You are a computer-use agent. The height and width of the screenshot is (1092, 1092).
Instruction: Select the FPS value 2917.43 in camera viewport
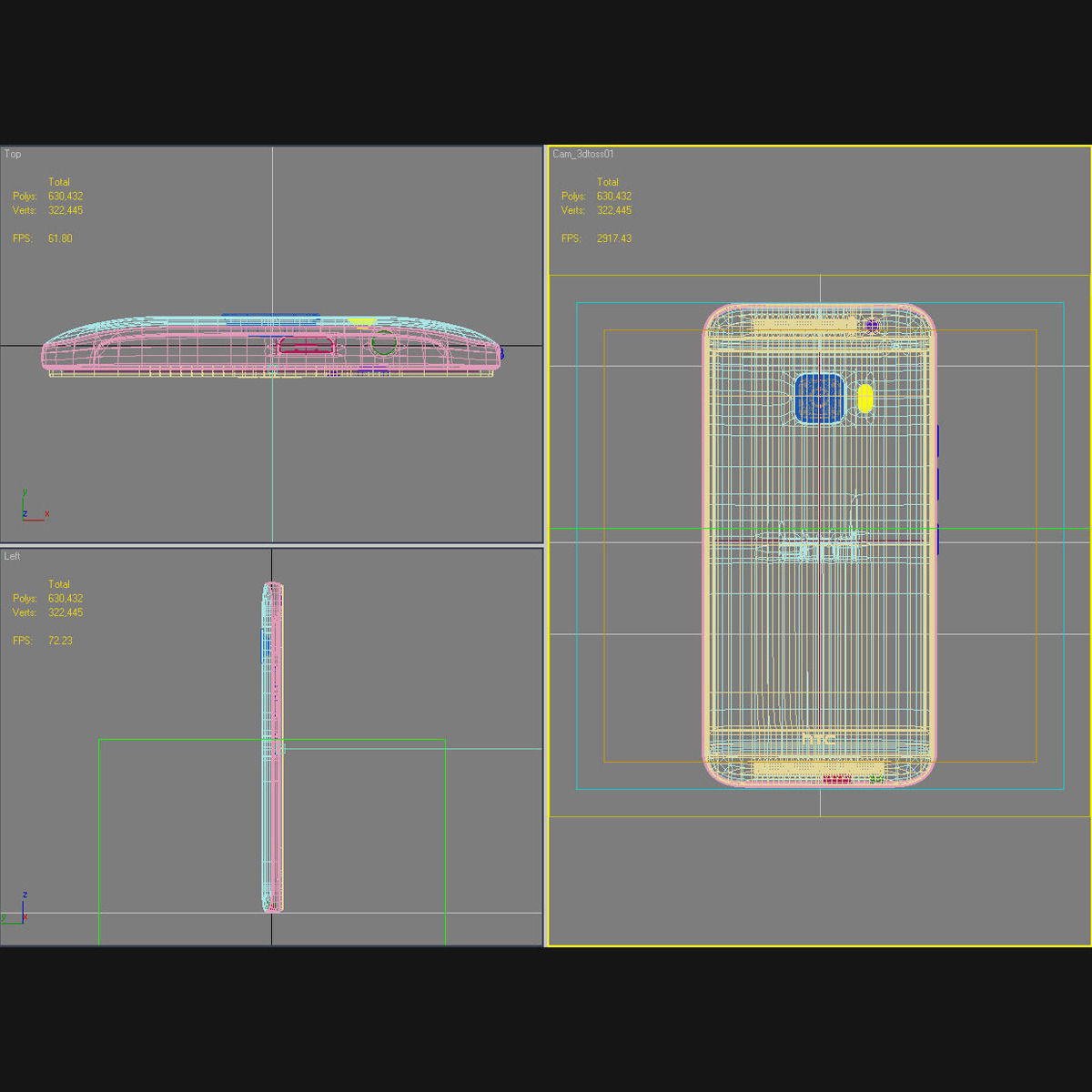(x=614, y=238)
